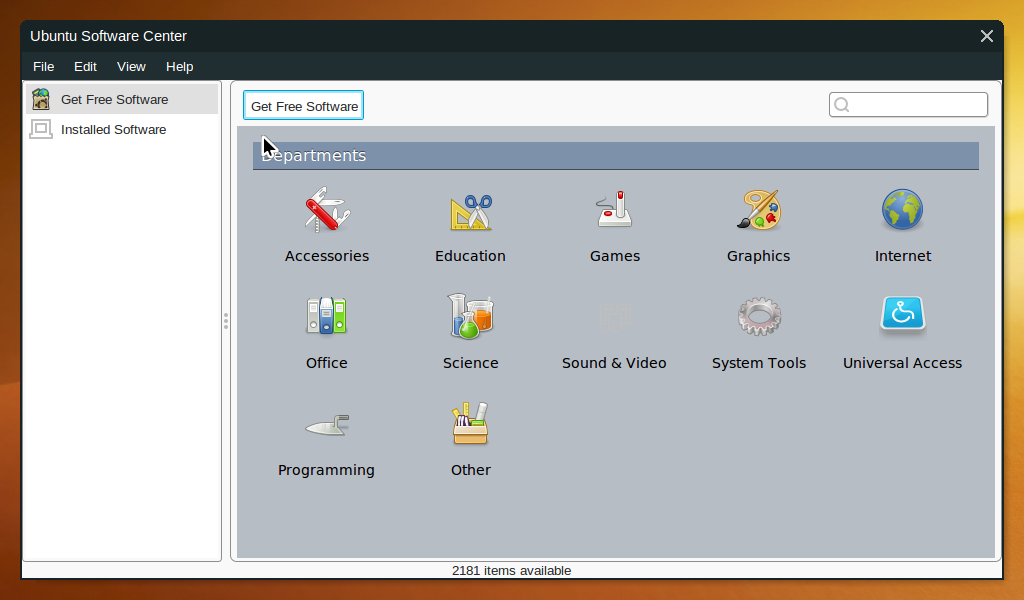Click the Programming label
Viewport: 1024px width, 600px height.
coord(327,470)
